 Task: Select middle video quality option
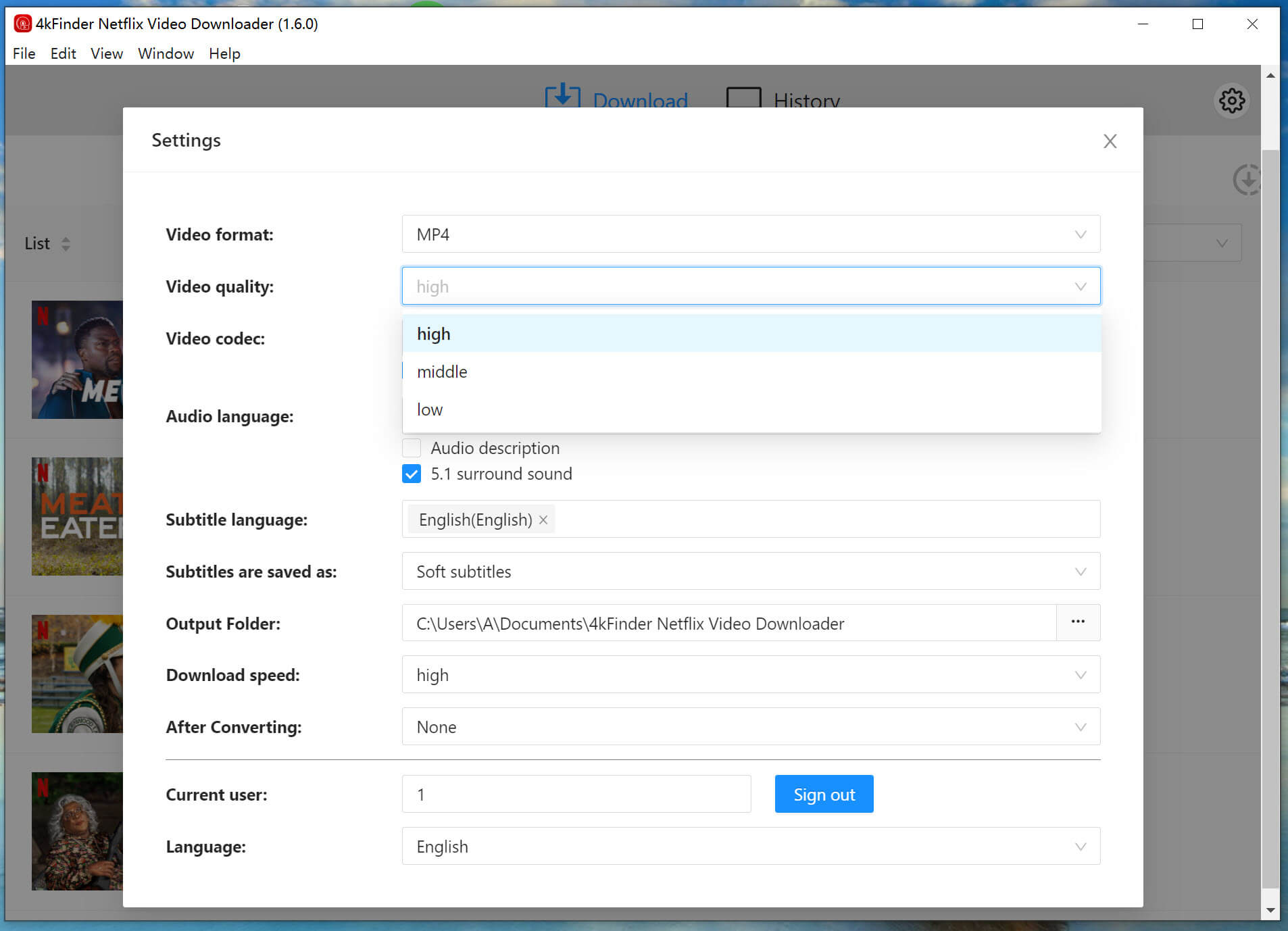tap(751, 372)
